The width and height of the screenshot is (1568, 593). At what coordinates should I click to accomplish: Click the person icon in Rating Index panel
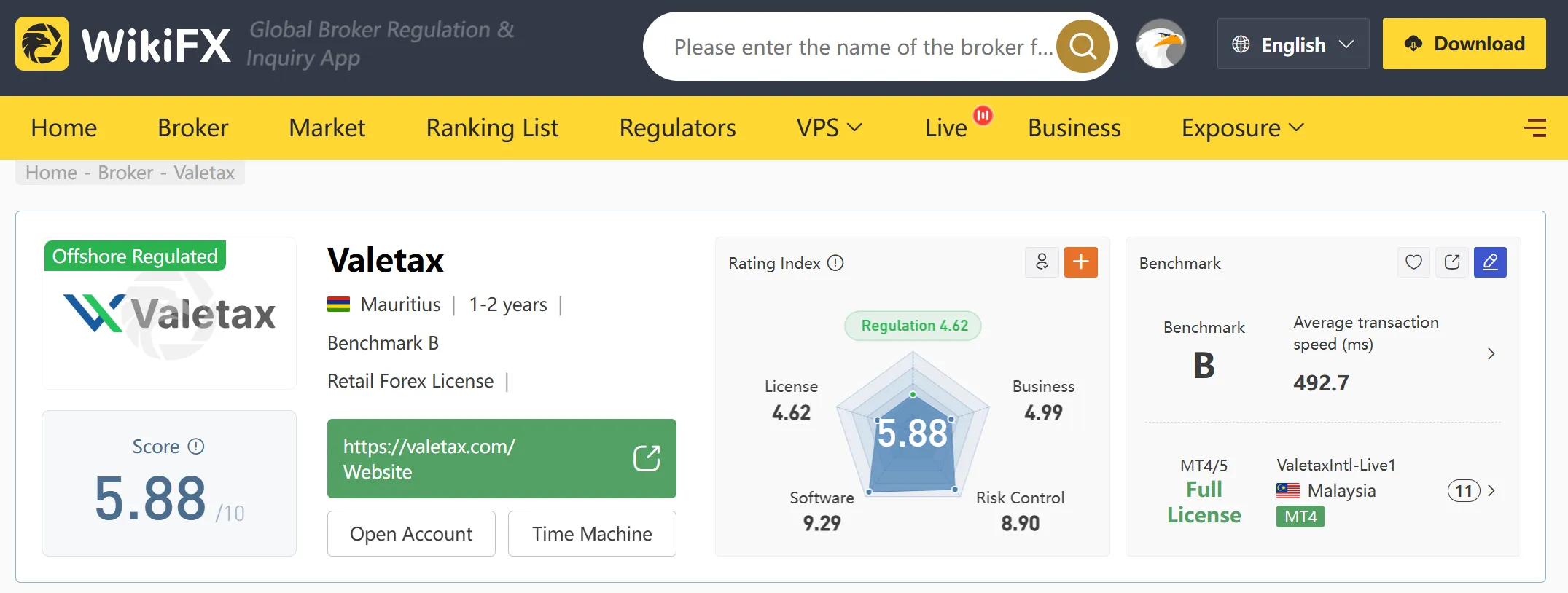[x=1042, y=262]
